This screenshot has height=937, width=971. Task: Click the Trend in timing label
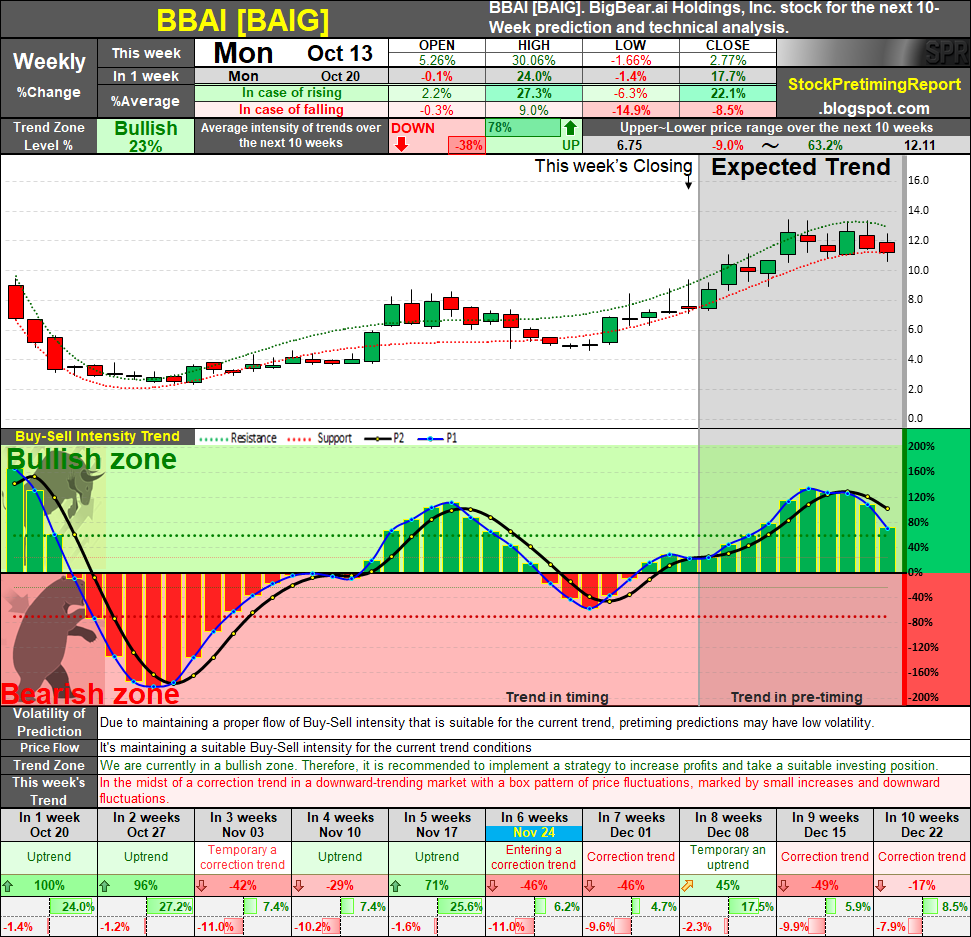click(557, 697)
